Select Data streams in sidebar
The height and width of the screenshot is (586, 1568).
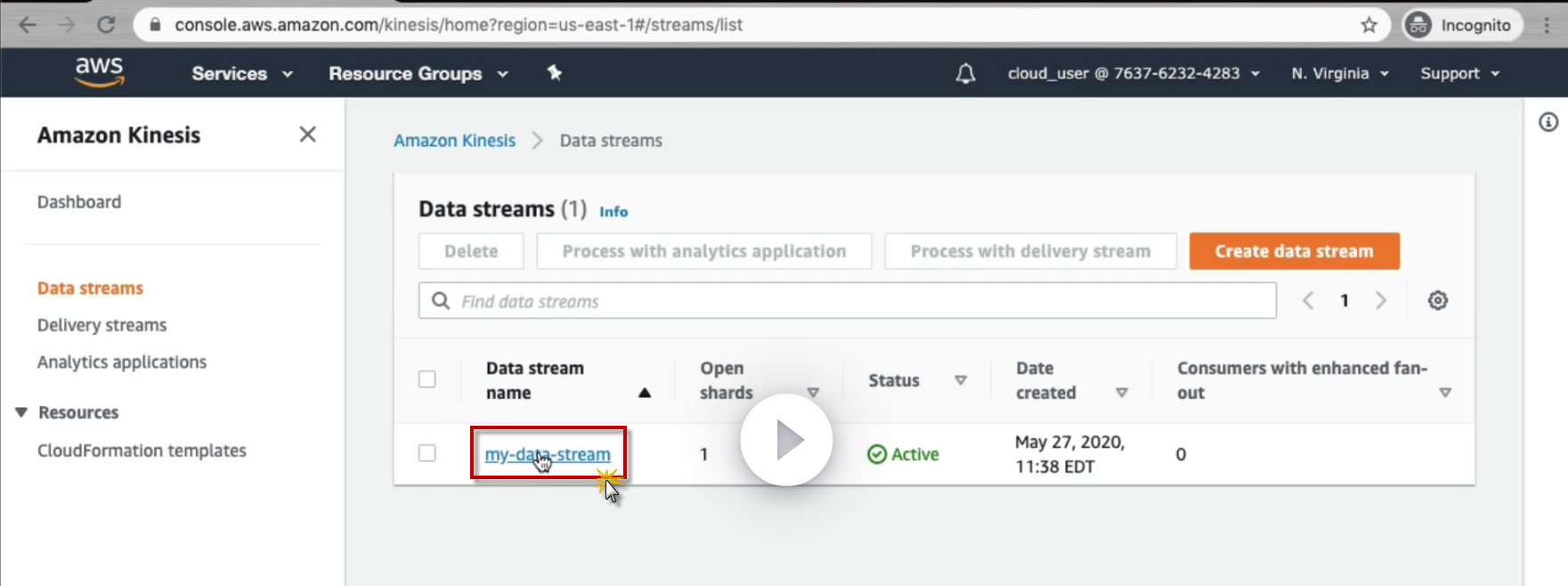pyautogui.click(x=90, y=289)
